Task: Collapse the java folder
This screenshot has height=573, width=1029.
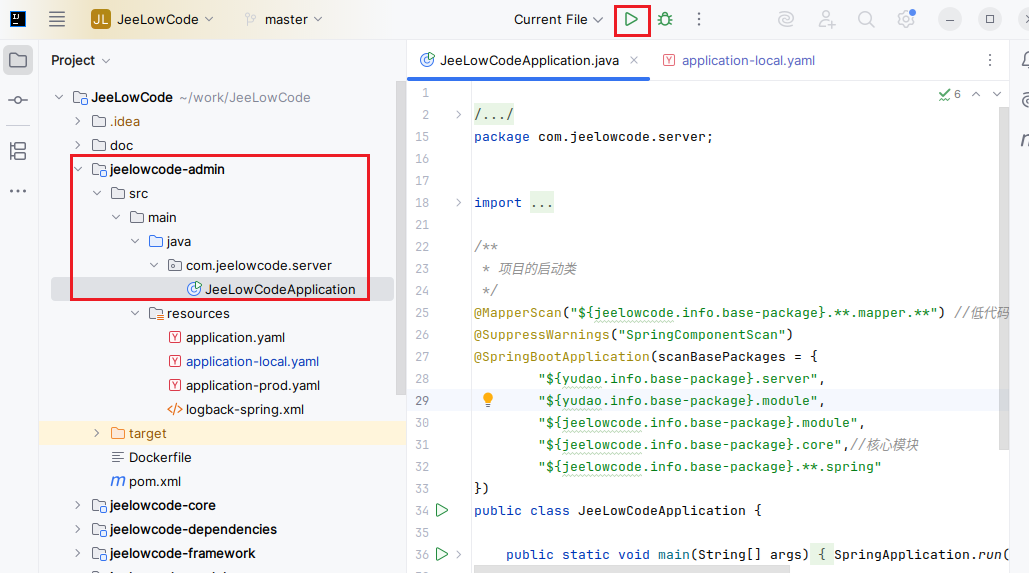Action: [x=135, y=241]
